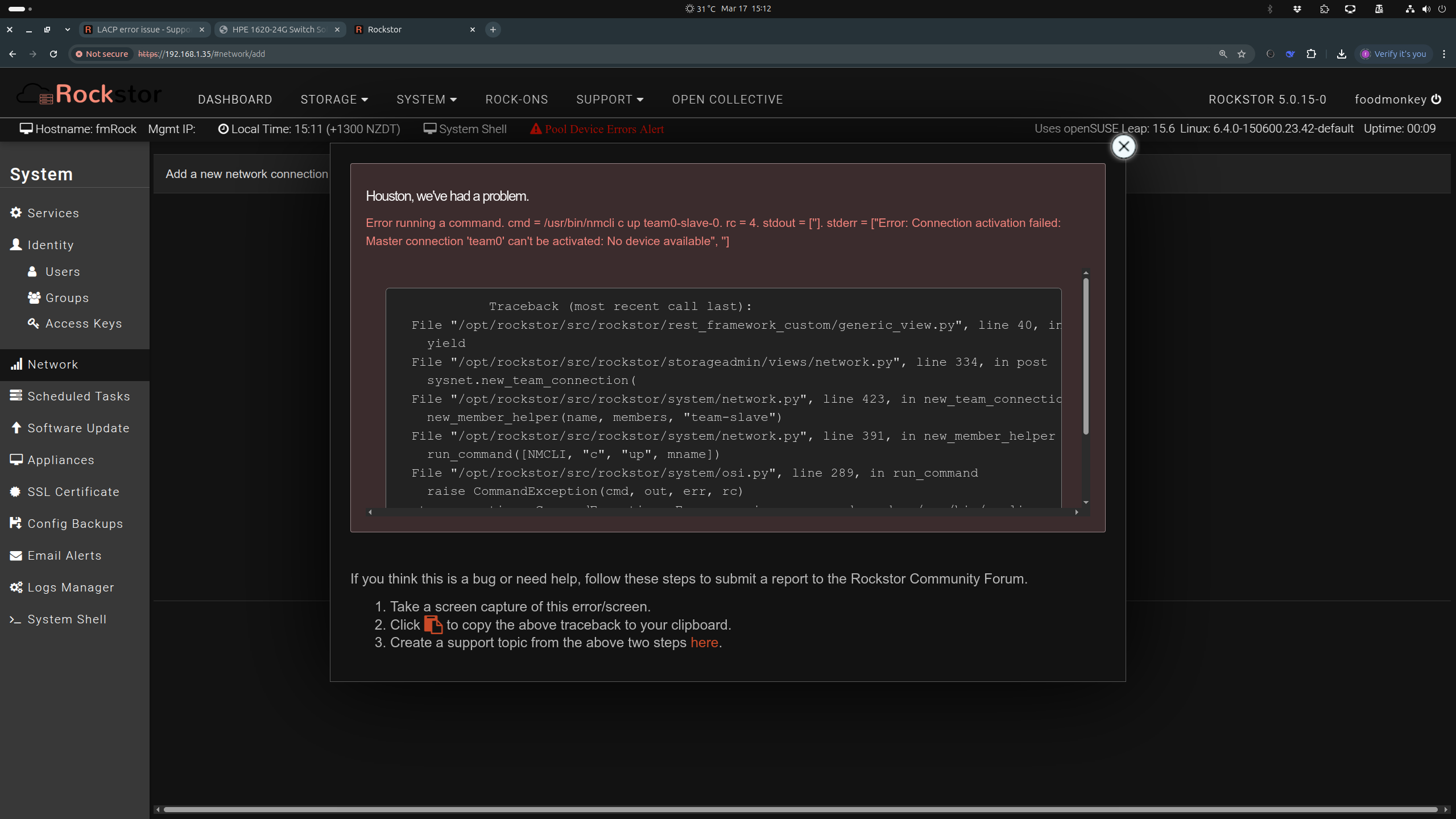The height and width of the screenshot is (819, 1456).
Task: Open ROCK-ONS in top navigation
Action: coord(516,100)
